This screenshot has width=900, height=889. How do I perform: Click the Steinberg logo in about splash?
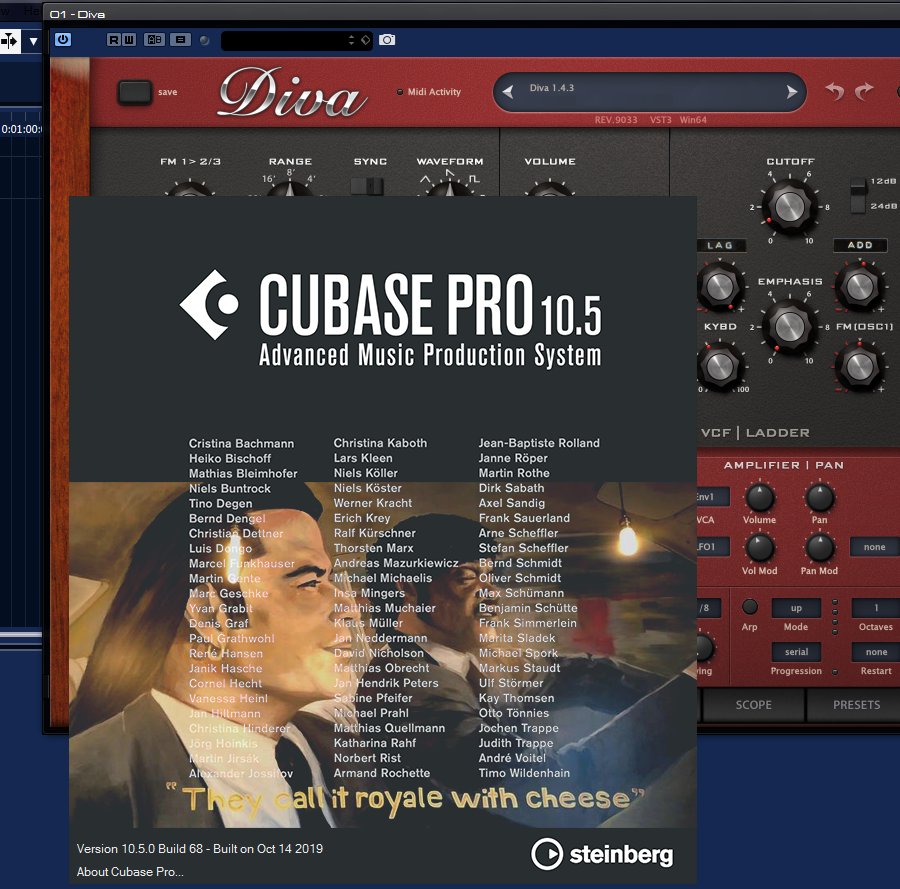[x=602, y=854]
